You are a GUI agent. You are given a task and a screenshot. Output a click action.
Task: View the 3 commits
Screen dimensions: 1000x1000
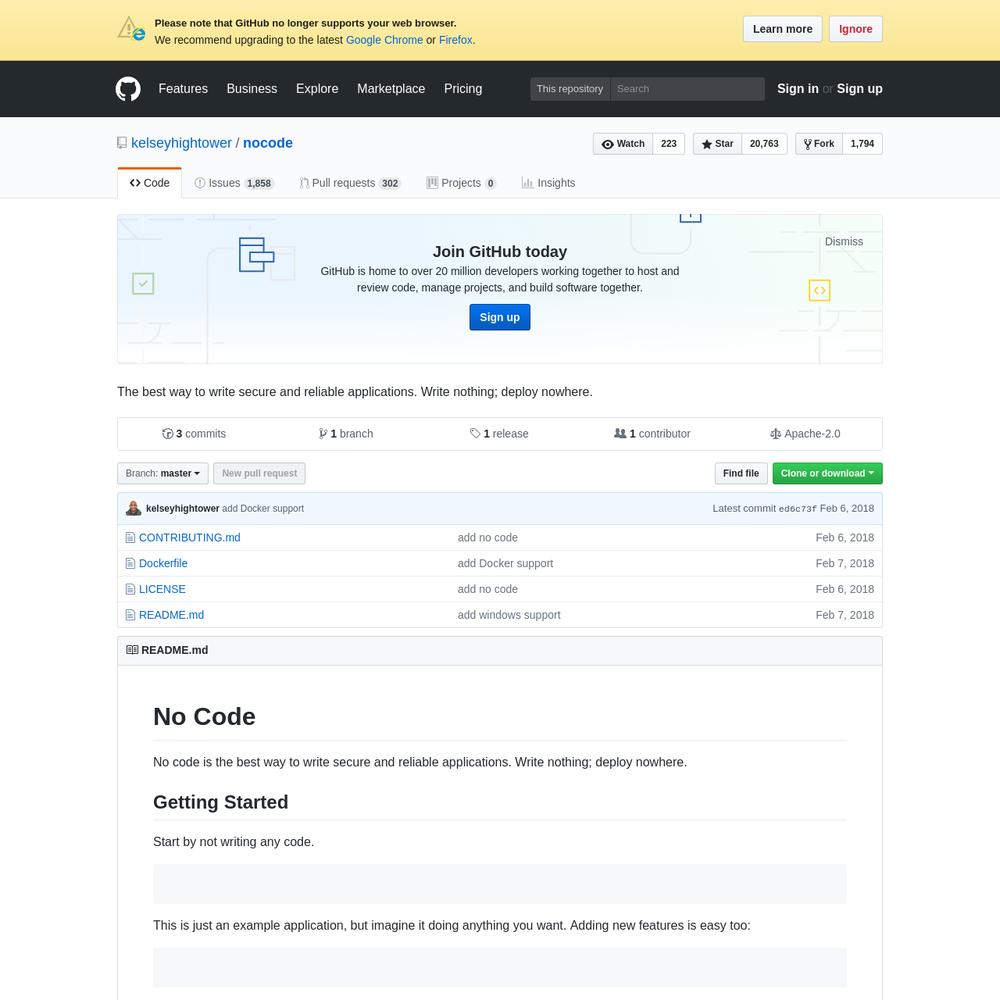[194, 434]
